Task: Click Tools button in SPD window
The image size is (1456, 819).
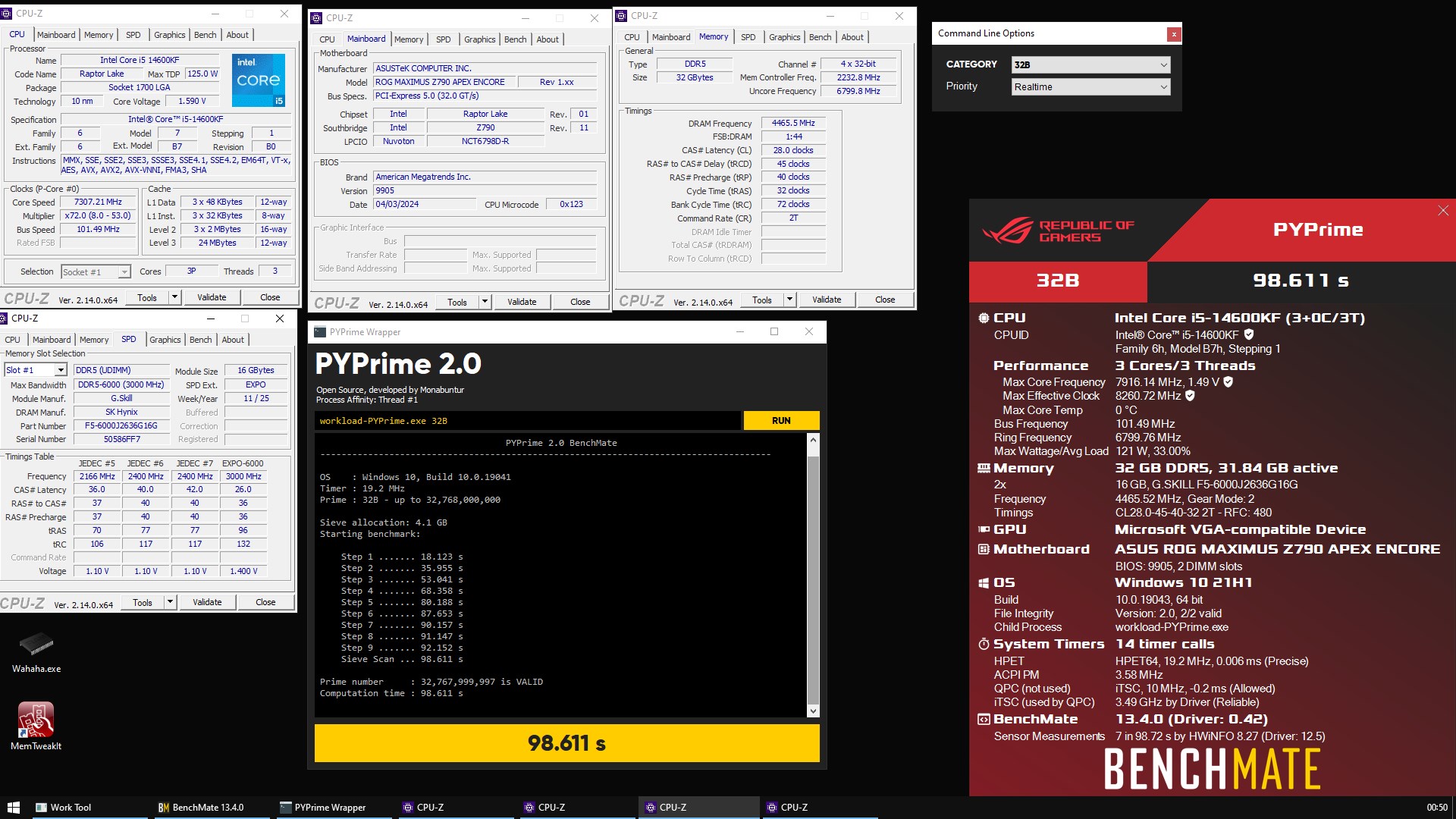Action: tap(143, 602)
